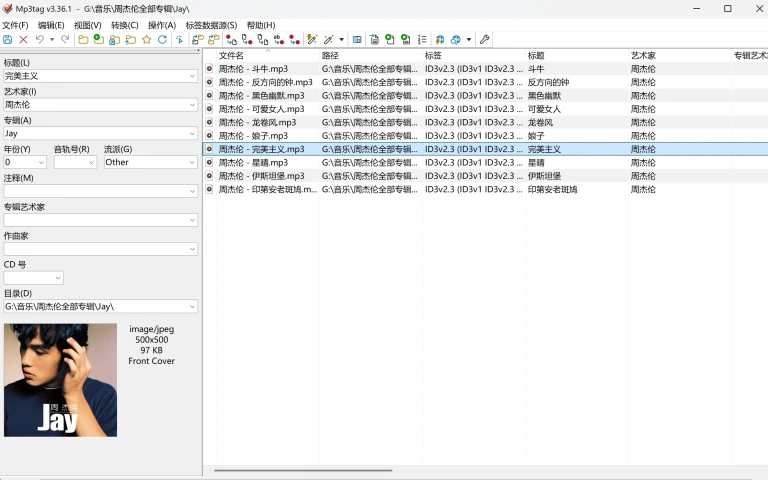768x480 pixels.
Task: Click the Quick actions wand icon
Action: pyautogui.click(x=329, y=40)
